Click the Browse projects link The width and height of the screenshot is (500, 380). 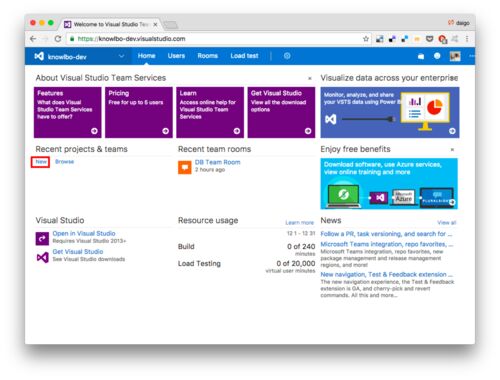click(x=64, y=162)
